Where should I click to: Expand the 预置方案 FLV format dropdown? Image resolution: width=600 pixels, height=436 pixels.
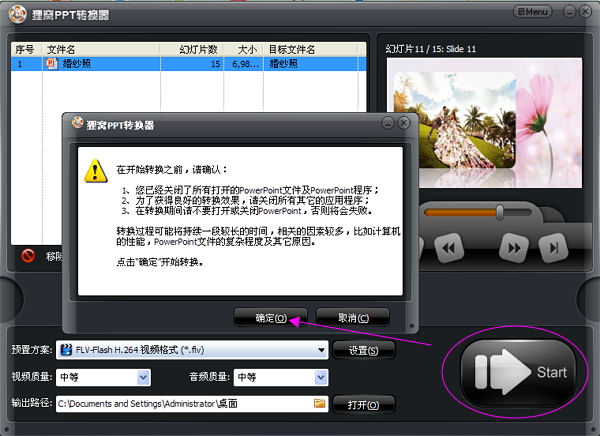pyautogui.click(x=321, y=350)
